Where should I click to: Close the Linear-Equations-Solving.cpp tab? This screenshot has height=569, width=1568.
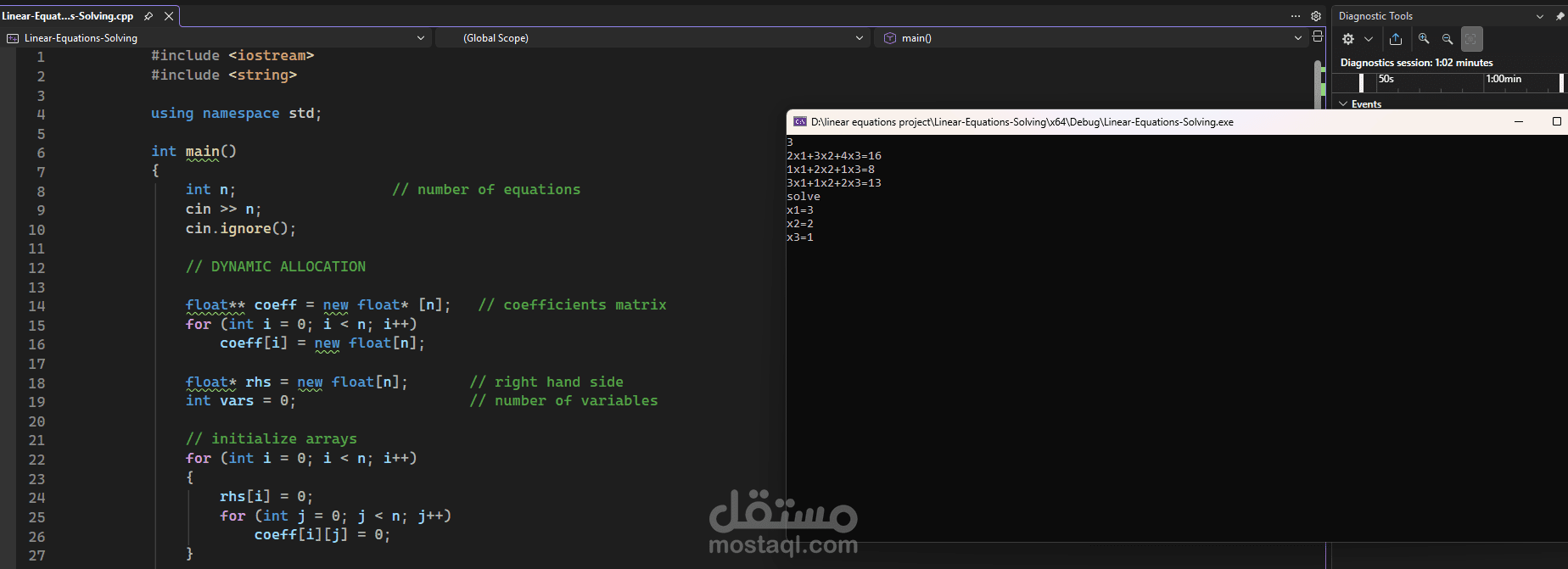(169, 16)
